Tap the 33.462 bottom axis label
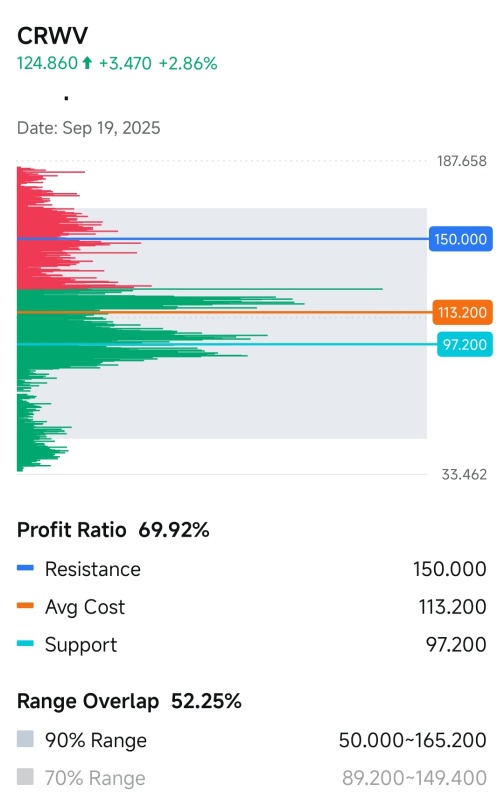The image size is (504, 806). pos(464,474)
